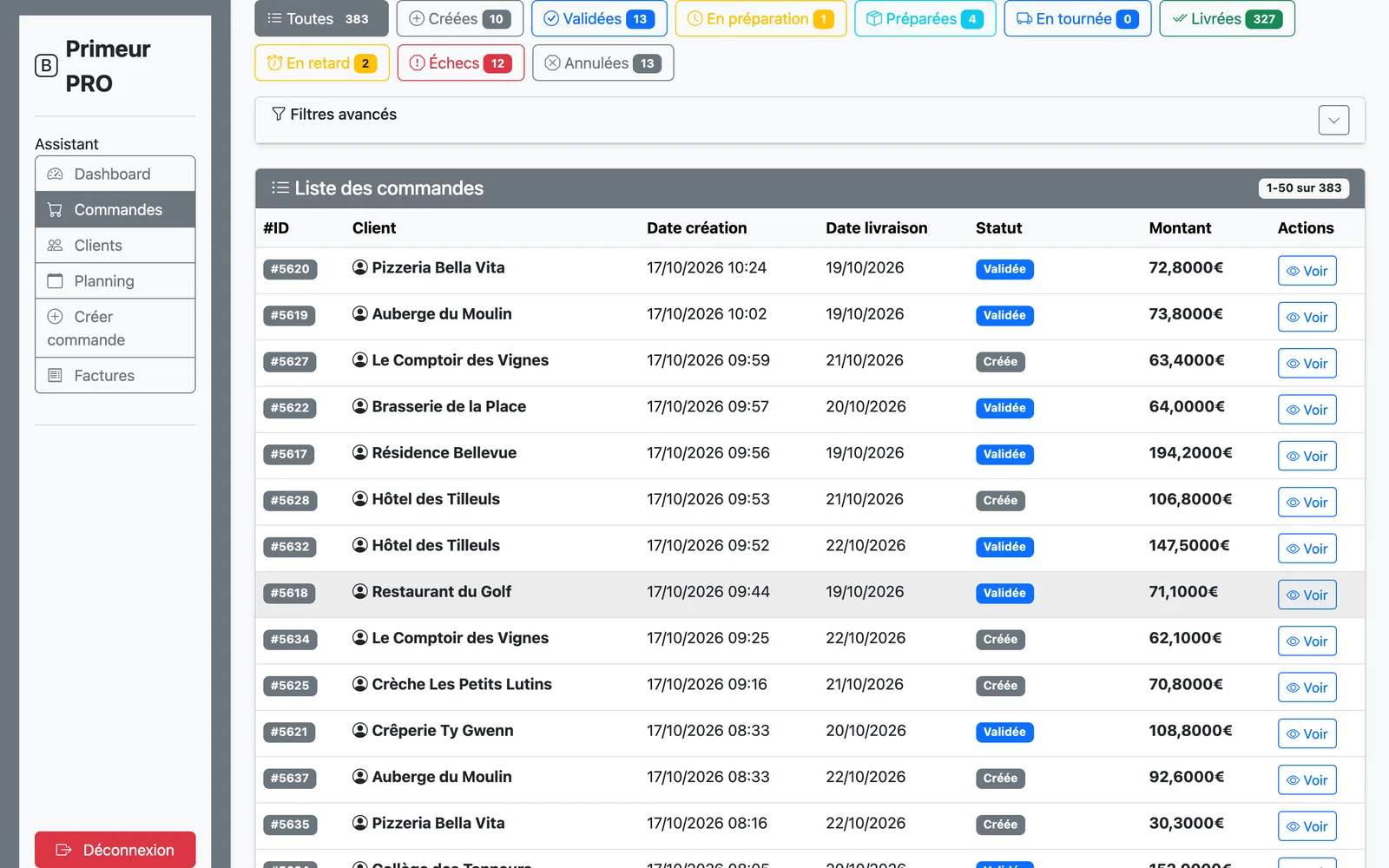Screen dimensions: 1389x868
Task: Filter by Toutes 383 orders
Action: coord(321,18)
